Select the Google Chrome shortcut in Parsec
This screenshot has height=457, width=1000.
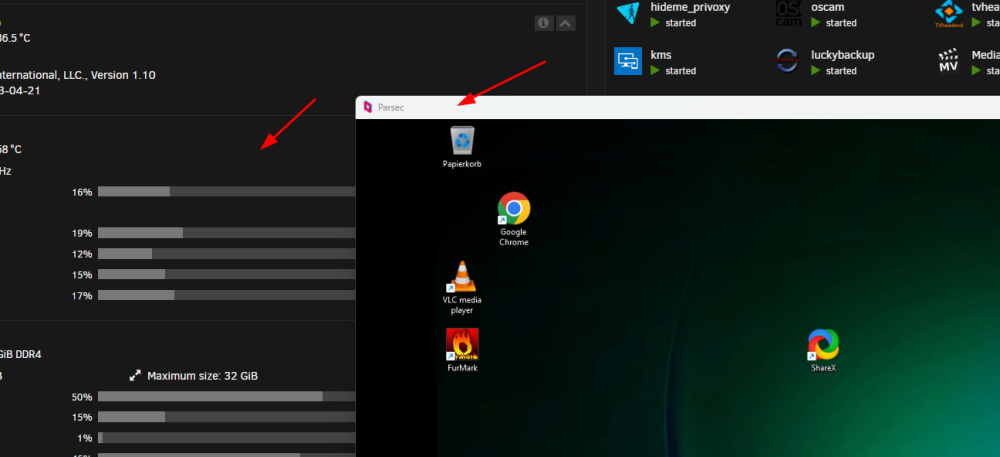[514, 219]
